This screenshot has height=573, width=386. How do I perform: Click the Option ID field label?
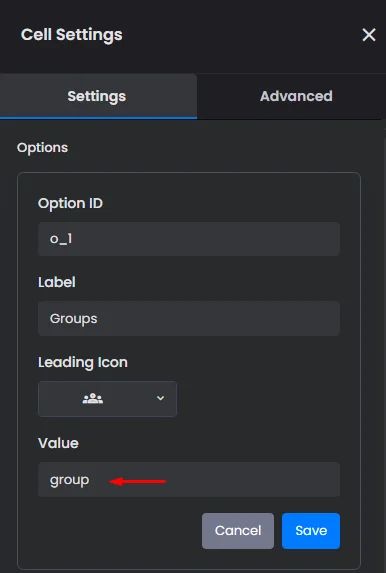71,203
